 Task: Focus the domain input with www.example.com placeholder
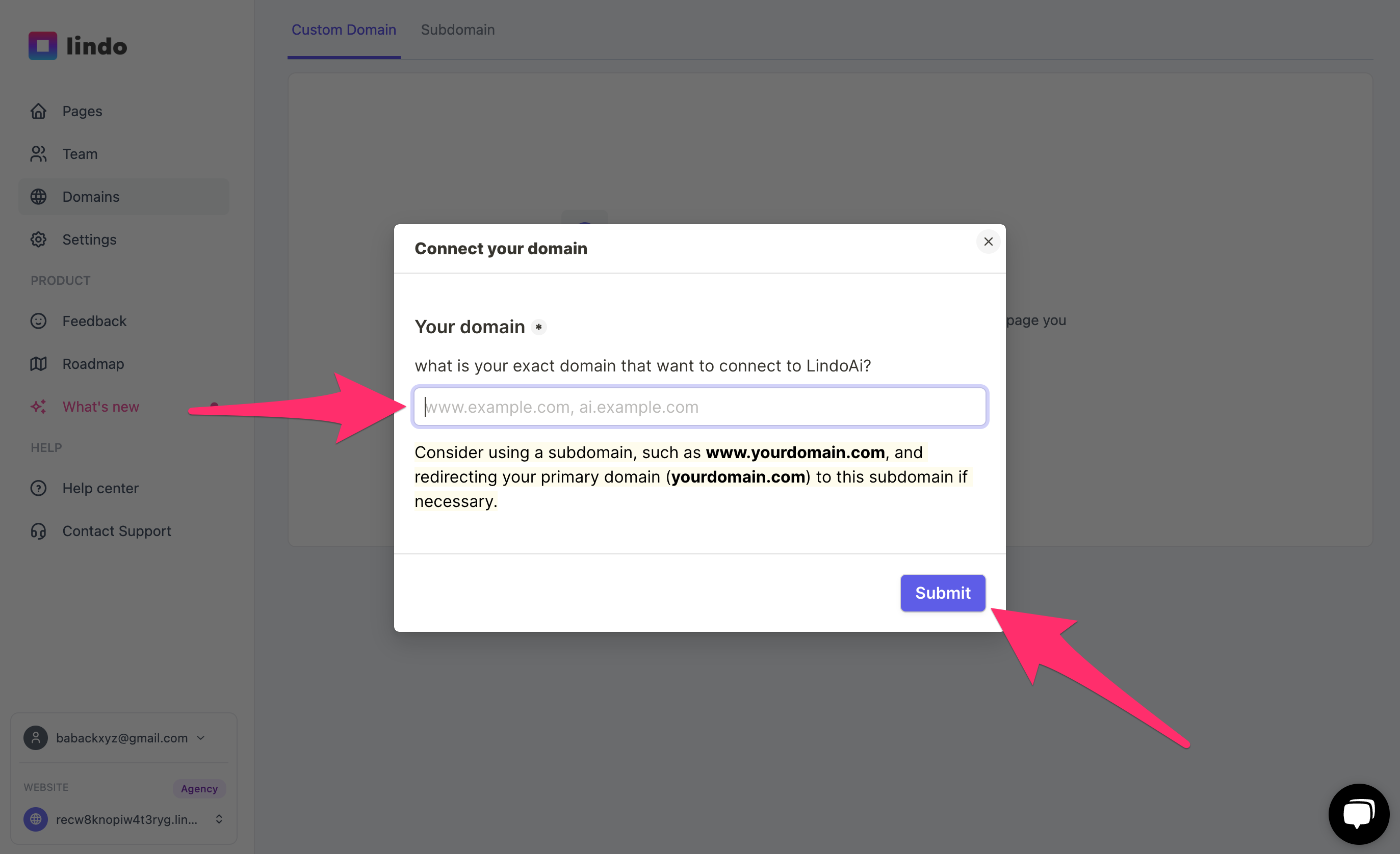(x=700, y=407)
